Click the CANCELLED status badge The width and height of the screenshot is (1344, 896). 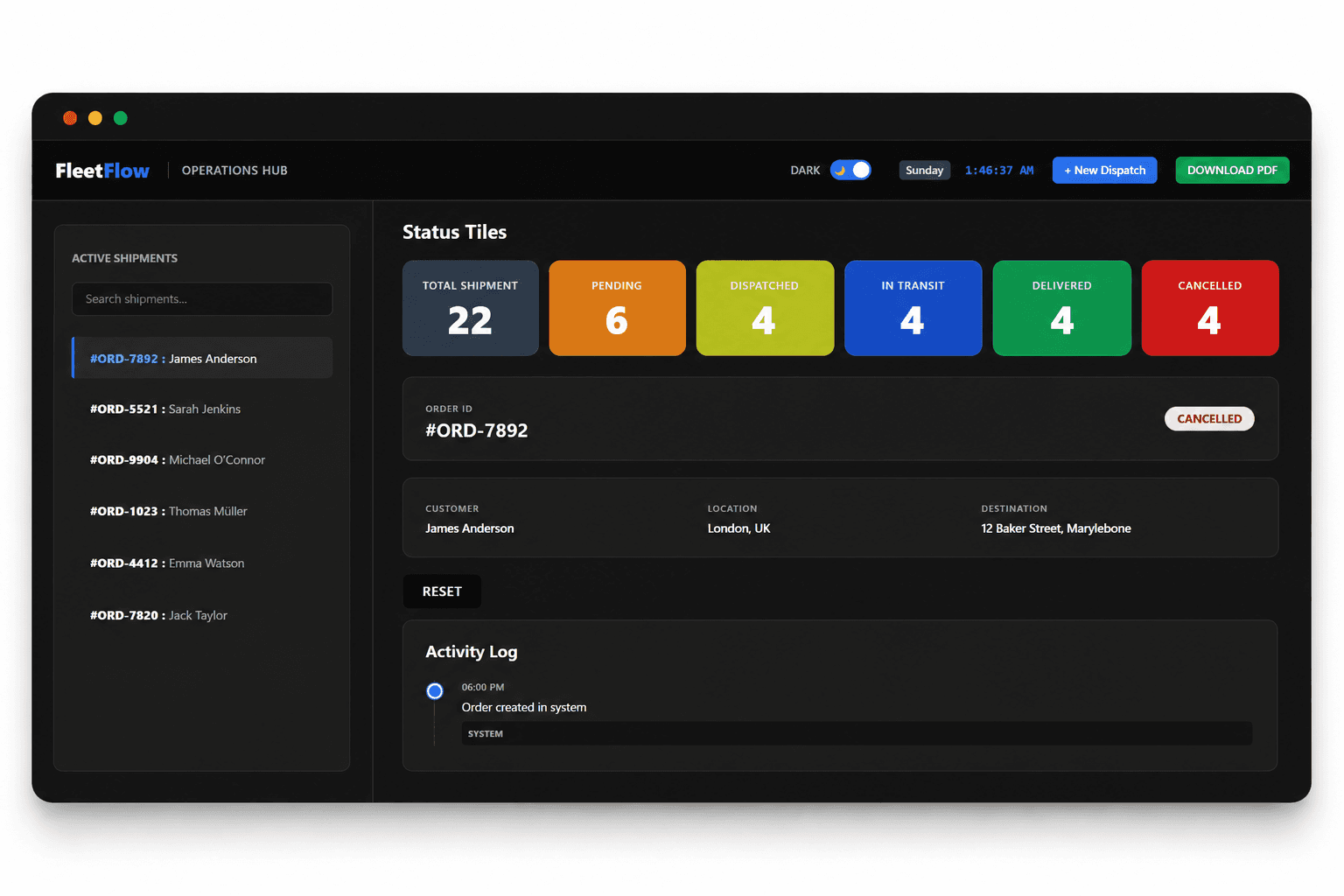coord(1209,419)
